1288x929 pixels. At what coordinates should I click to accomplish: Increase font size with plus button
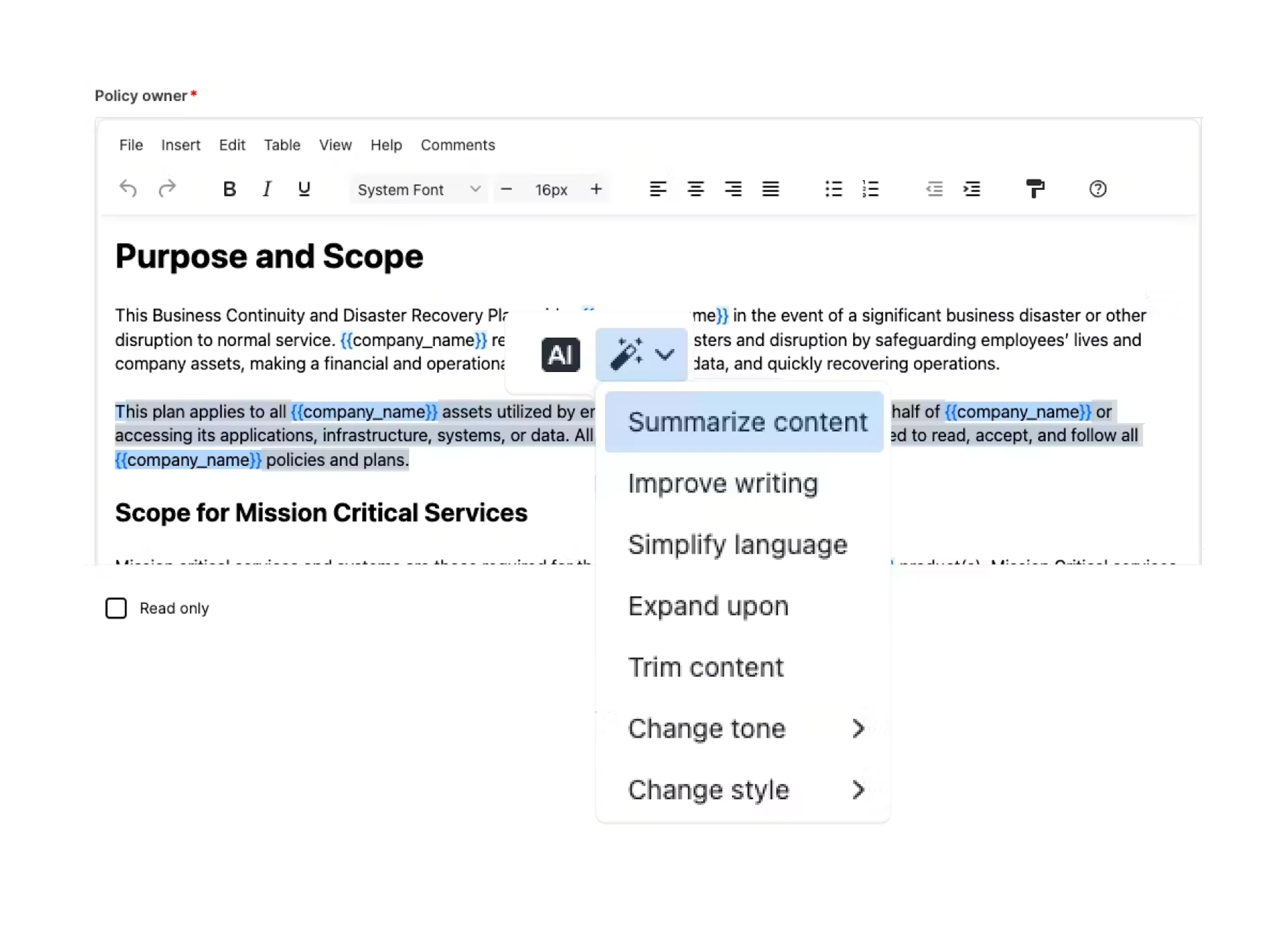pyautogui.click(x=596, y=189)
